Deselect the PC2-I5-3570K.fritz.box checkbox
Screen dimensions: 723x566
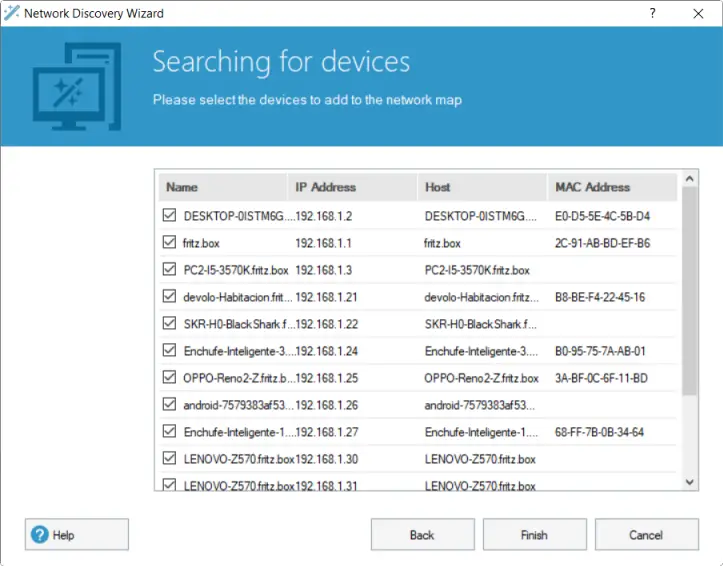(169, 269)
